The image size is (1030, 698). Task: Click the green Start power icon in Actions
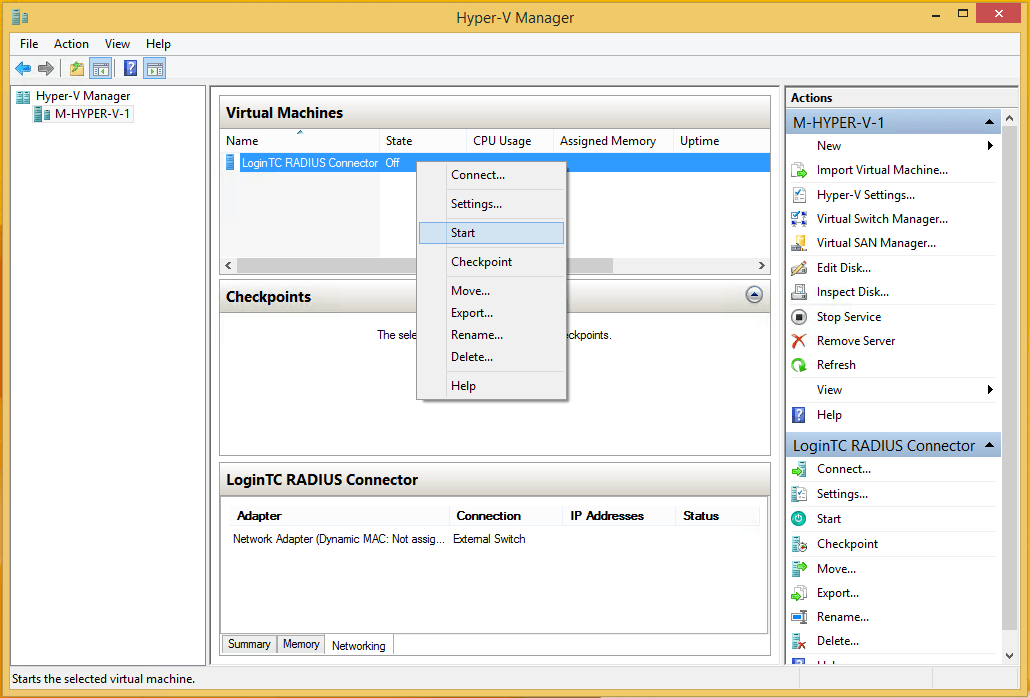click(799, 519)
